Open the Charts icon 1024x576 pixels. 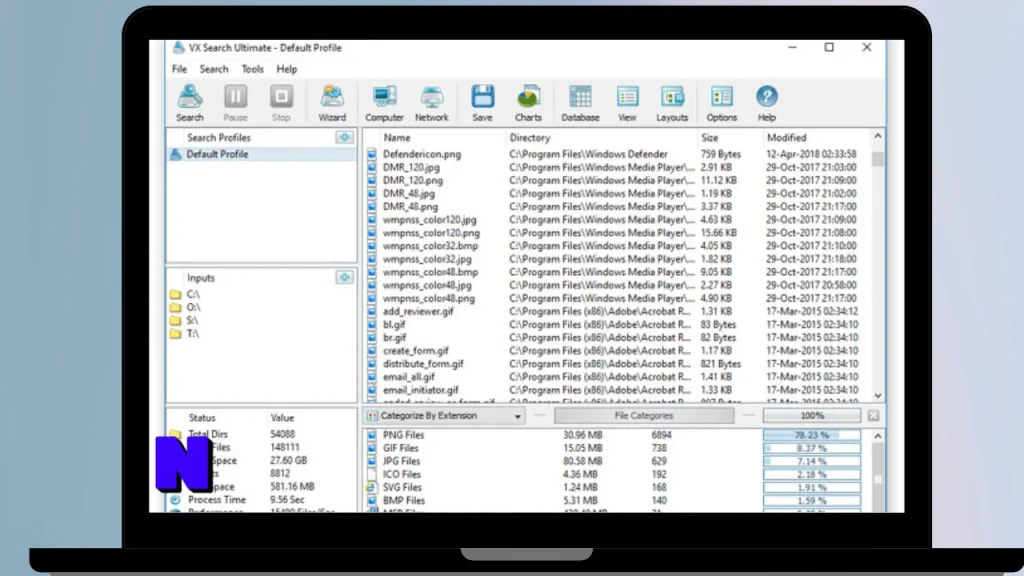pos(528,103)
